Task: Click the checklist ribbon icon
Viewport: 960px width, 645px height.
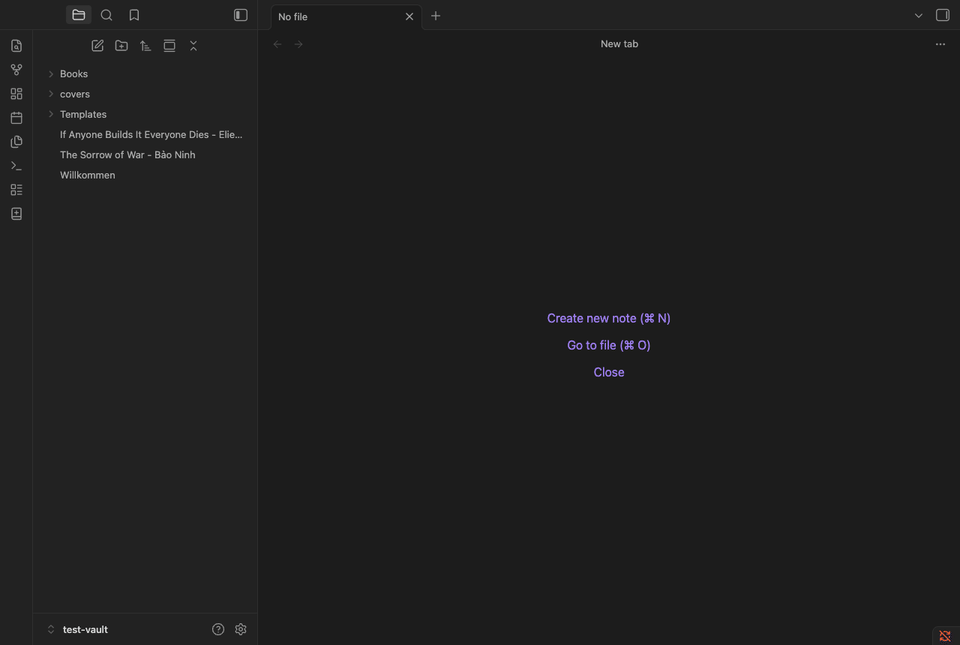Action: 17,190
